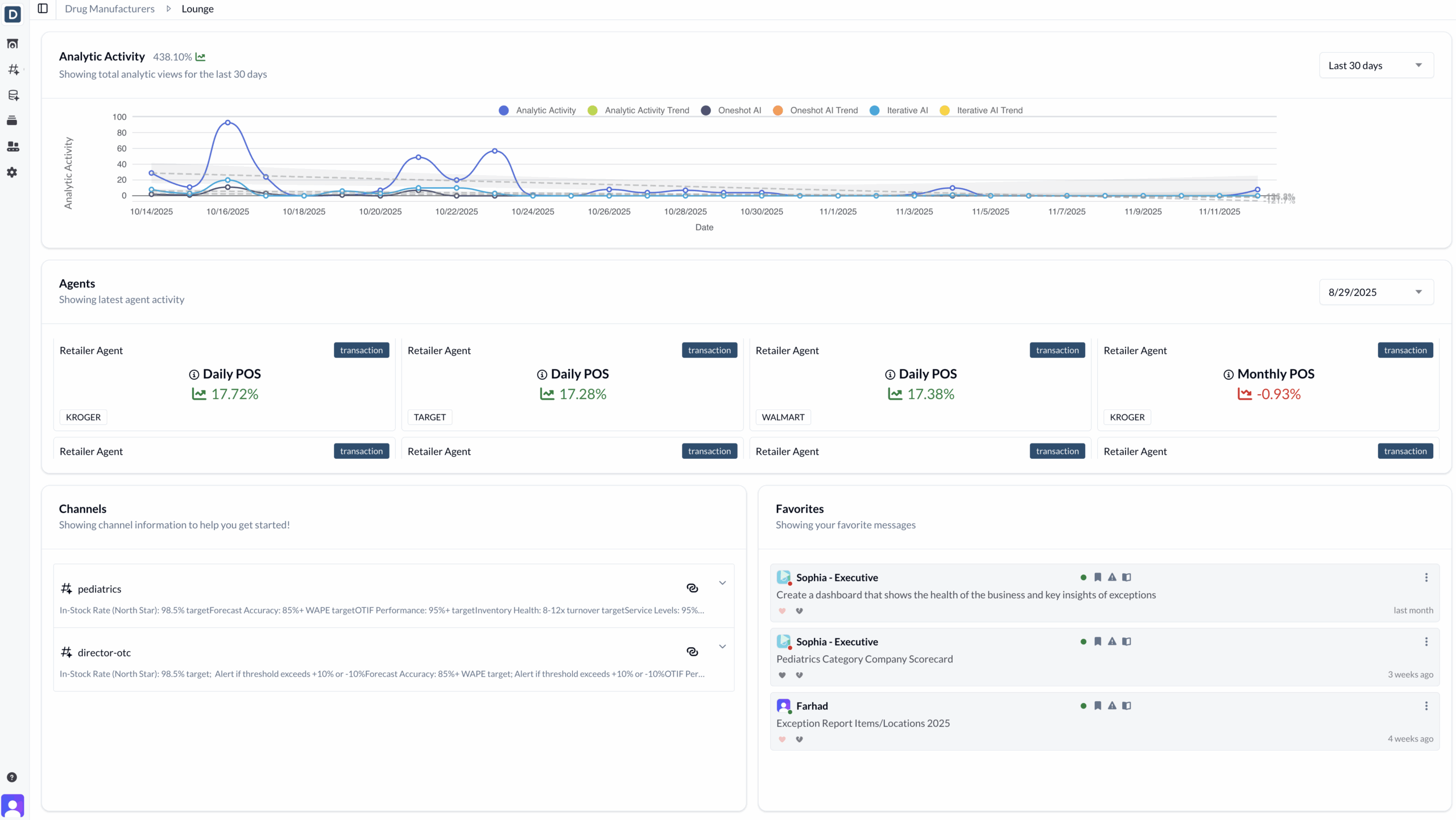Viewport: 1456px width, 820px height.
Task: Expand the director-otc channel chevron
Action: (722, 647)
